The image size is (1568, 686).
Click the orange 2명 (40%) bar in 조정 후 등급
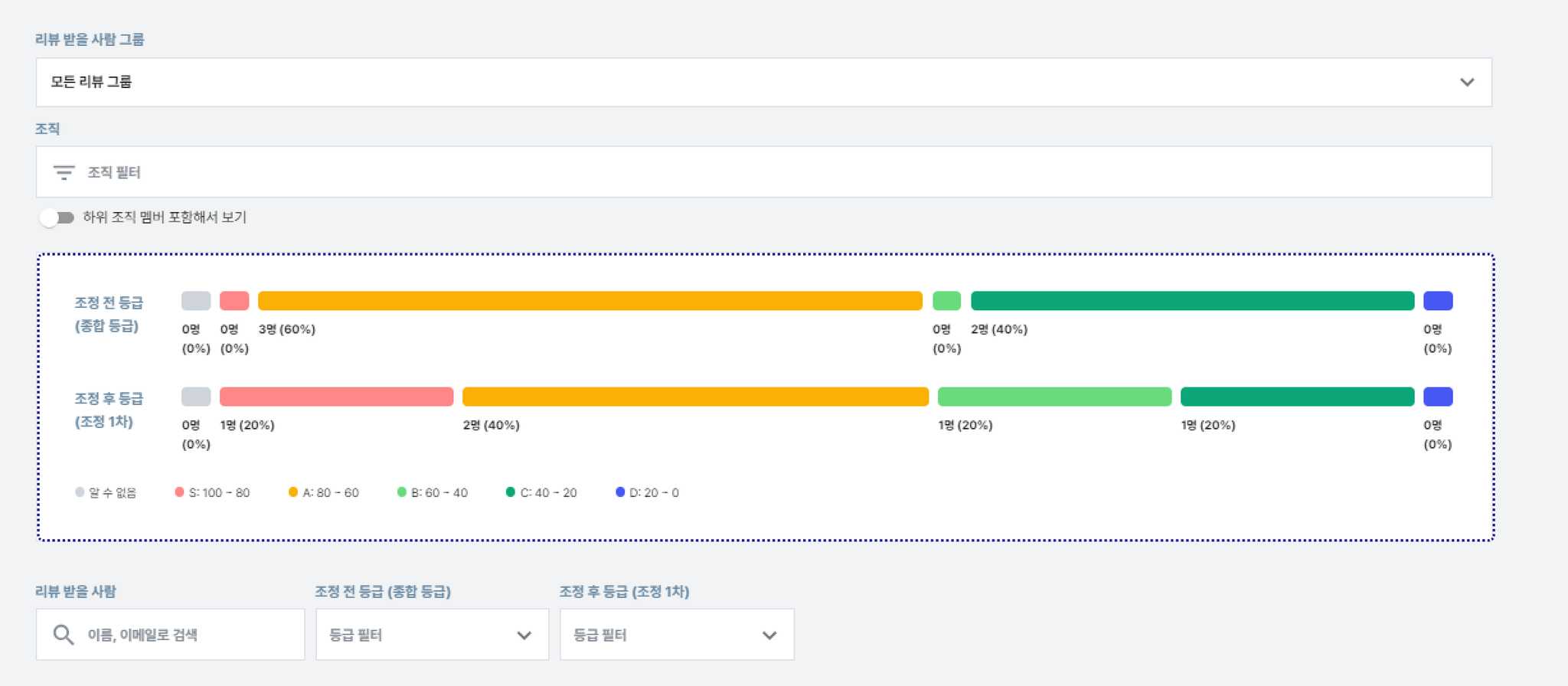click(x=695, y=397)
